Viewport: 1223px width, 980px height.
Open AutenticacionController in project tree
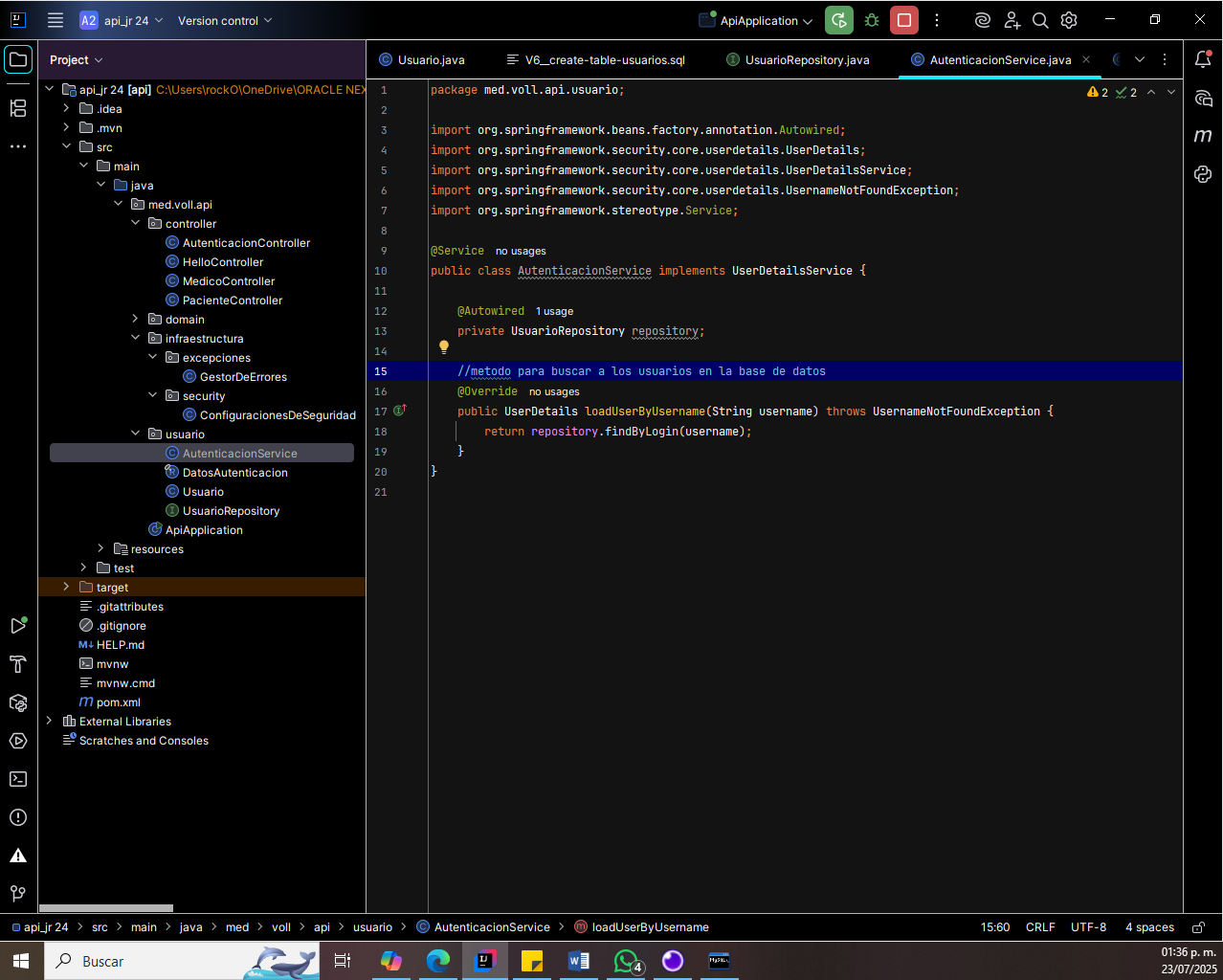[x=246, y=243]
